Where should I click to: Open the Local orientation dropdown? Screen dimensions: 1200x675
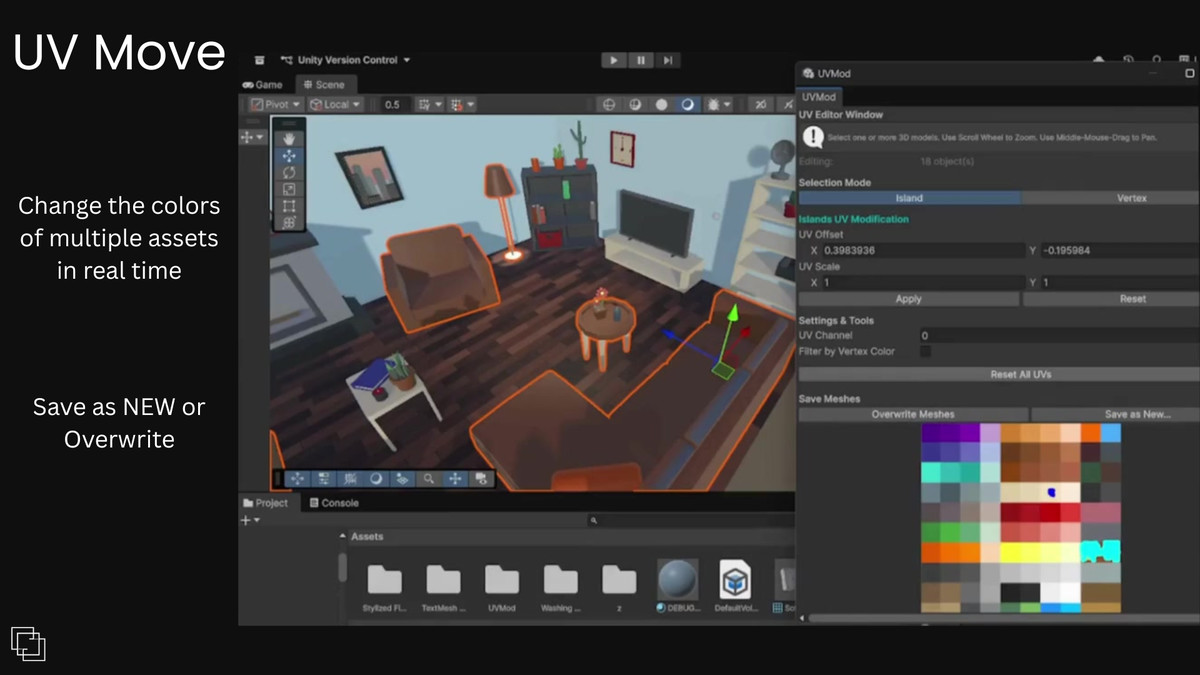(336, 104)
